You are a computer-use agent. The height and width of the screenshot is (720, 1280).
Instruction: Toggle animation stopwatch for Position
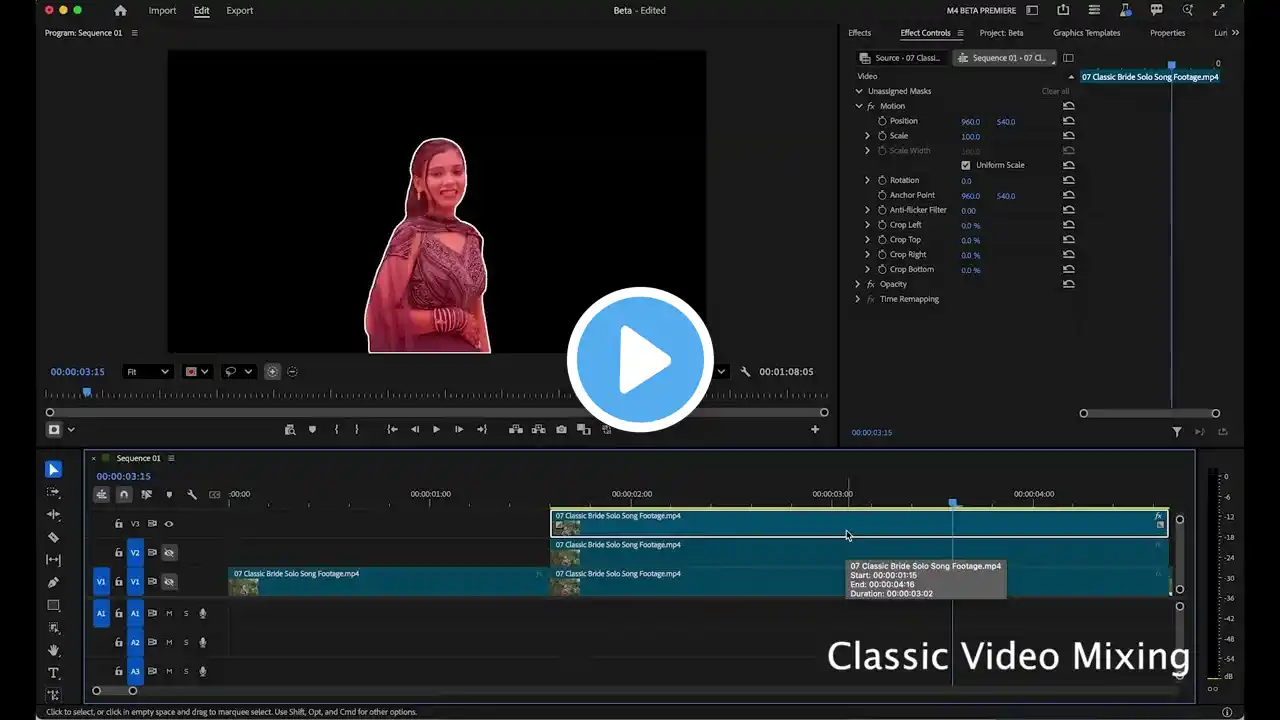pos(882,121)
